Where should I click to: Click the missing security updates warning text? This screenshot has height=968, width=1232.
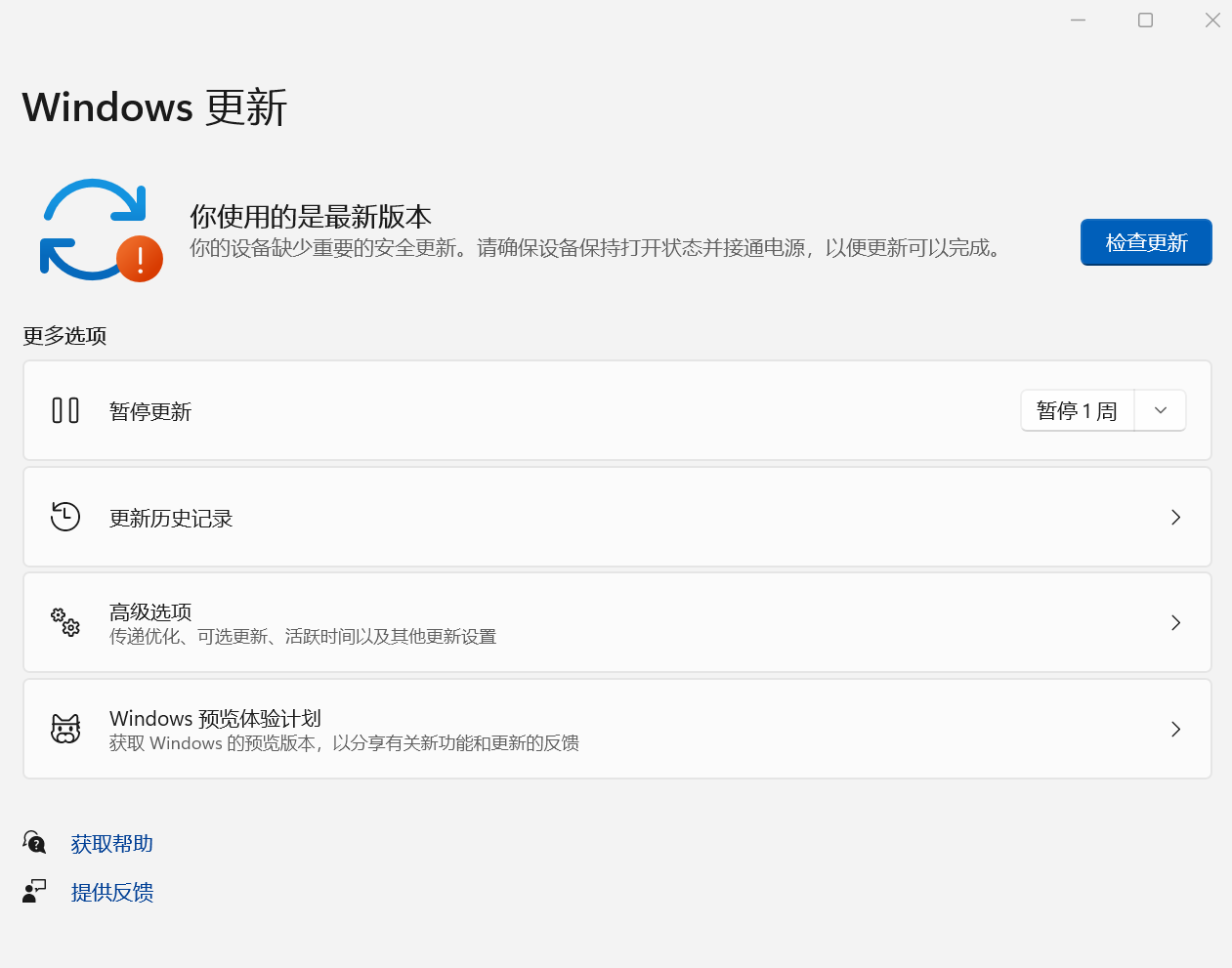pos(597,248)
